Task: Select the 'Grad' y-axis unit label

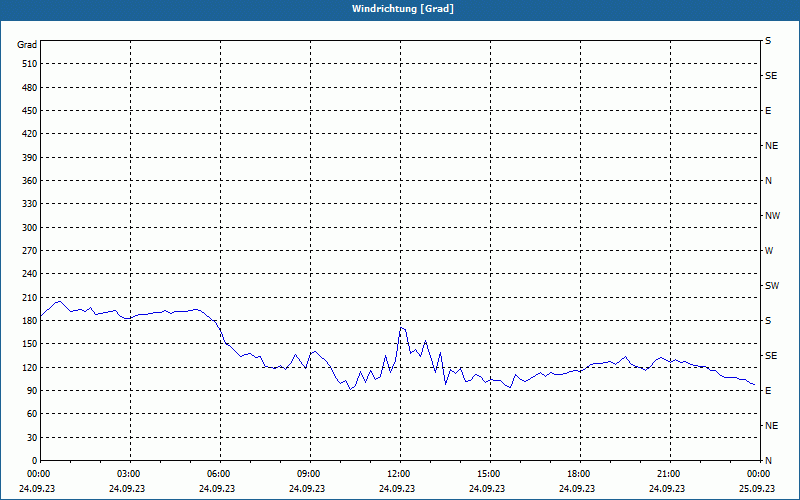Action: point(27,45)
